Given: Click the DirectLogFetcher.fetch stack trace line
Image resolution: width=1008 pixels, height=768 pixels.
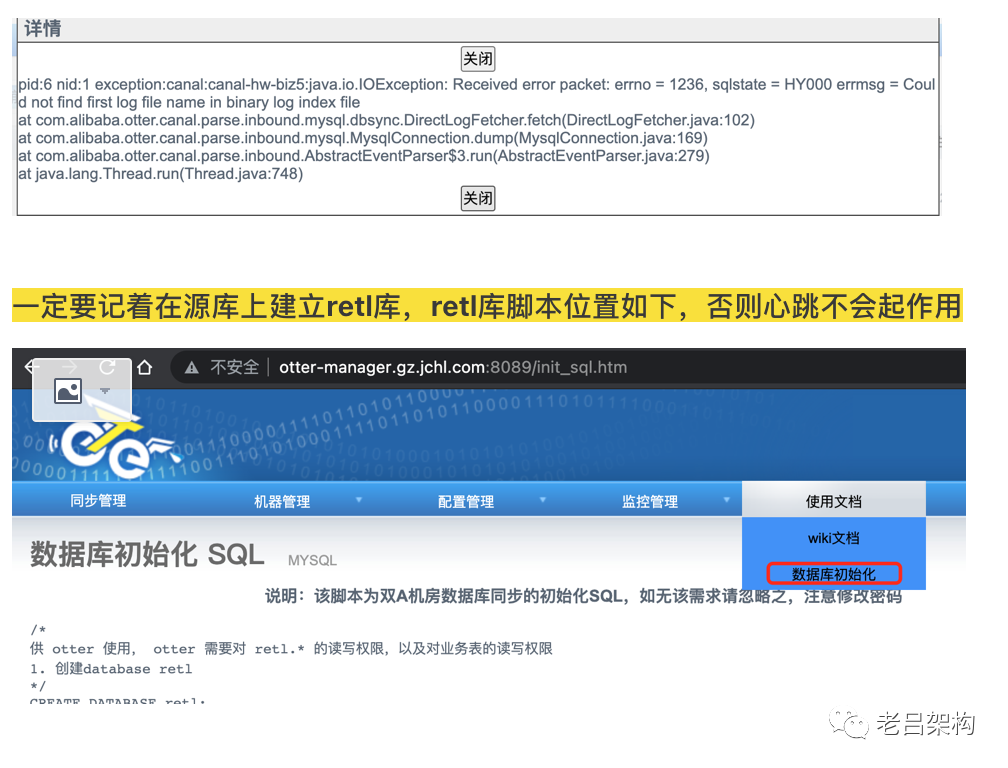Looking at the screenshot, I should (x=386, y=120).
